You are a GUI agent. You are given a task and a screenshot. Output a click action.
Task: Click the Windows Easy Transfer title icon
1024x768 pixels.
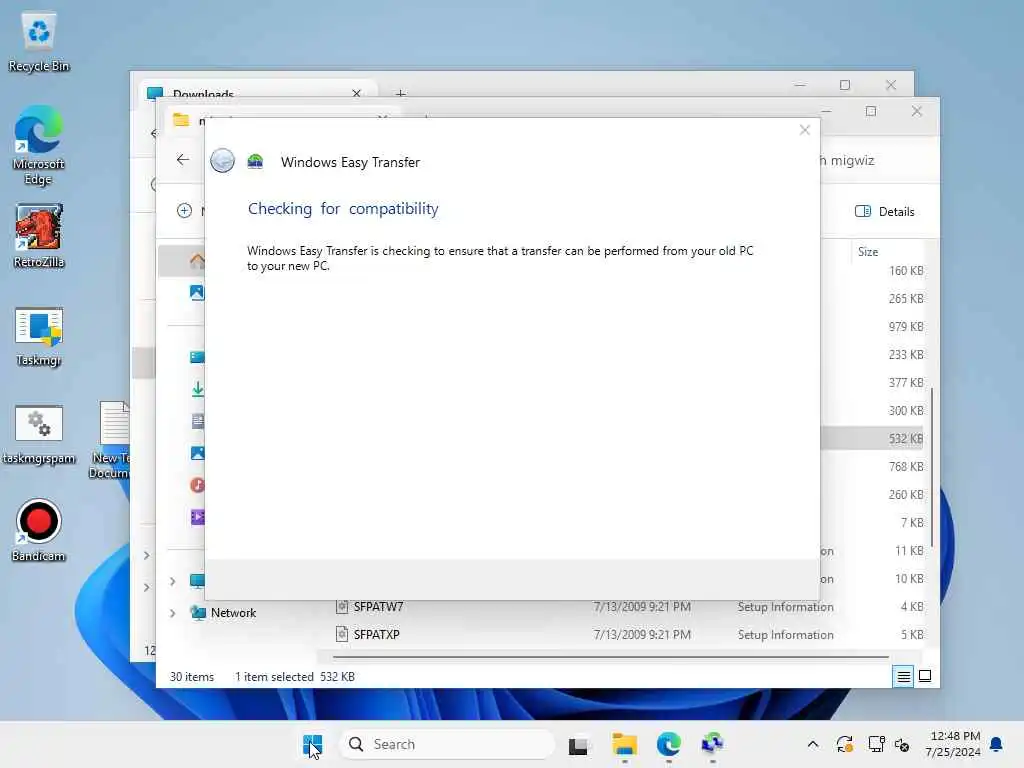pos(255,161)
